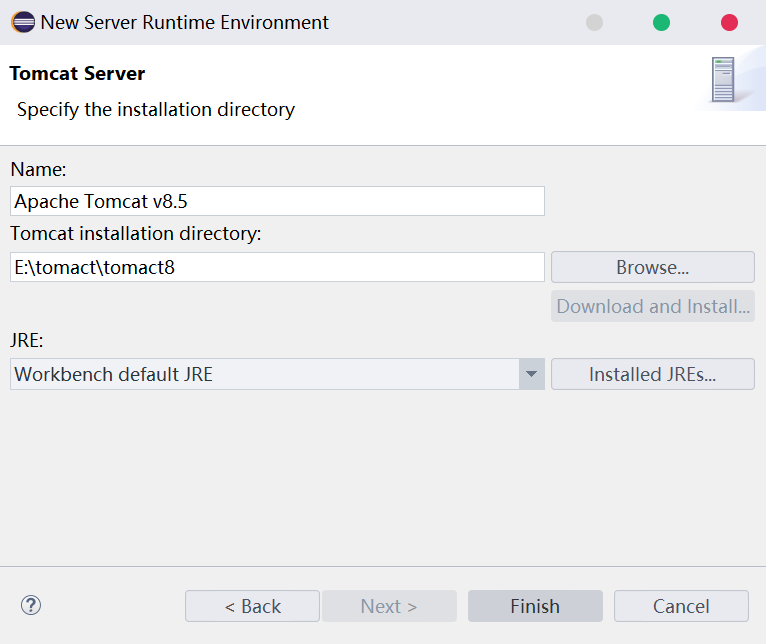The width and height of the screenshot is (766, 644).
Task: Open the Installed JREs... dialog
Action: click(653, 374)
